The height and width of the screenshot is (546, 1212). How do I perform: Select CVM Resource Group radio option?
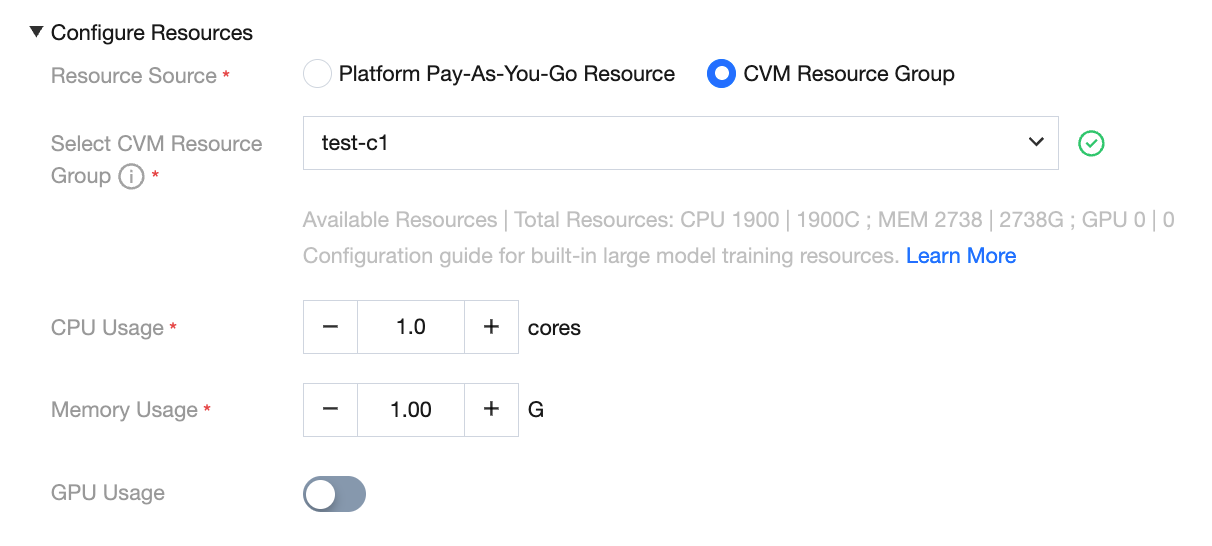[x=721, y=74]
